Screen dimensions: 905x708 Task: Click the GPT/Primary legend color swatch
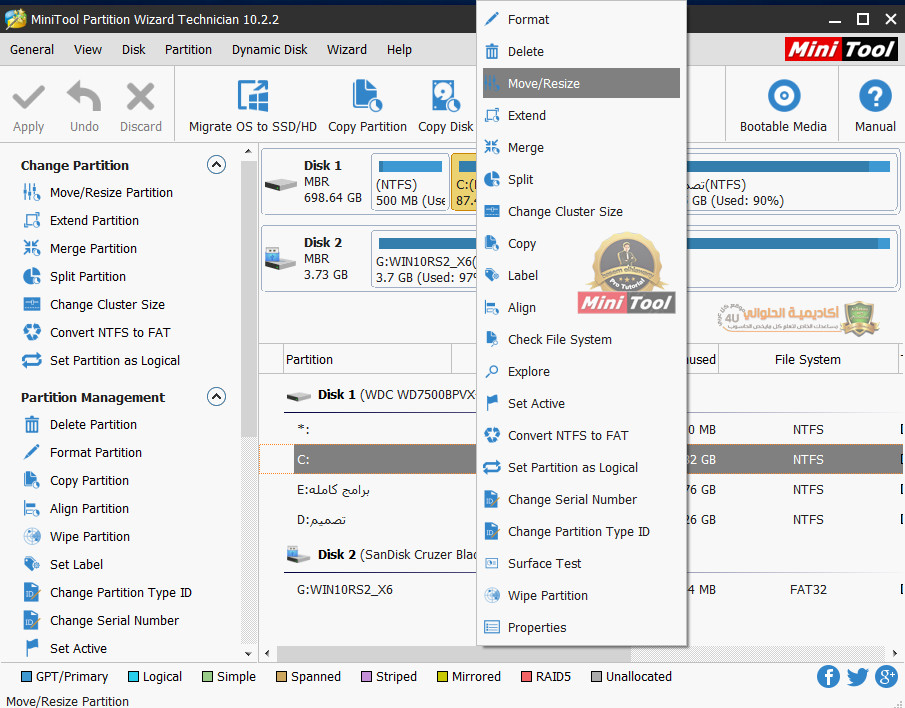coord(27,677)
